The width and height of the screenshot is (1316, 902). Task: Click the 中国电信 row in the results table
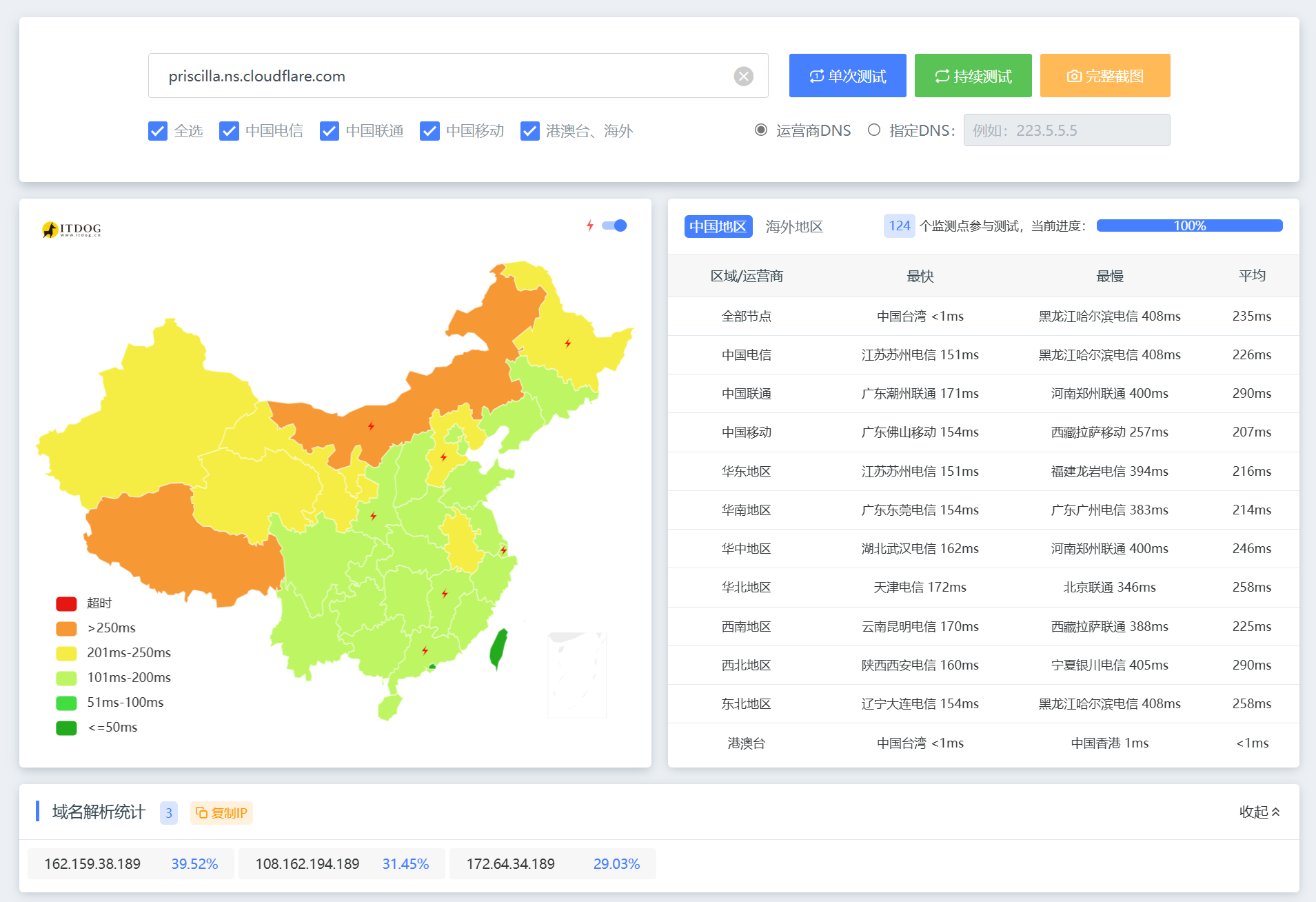pos(984,355)
